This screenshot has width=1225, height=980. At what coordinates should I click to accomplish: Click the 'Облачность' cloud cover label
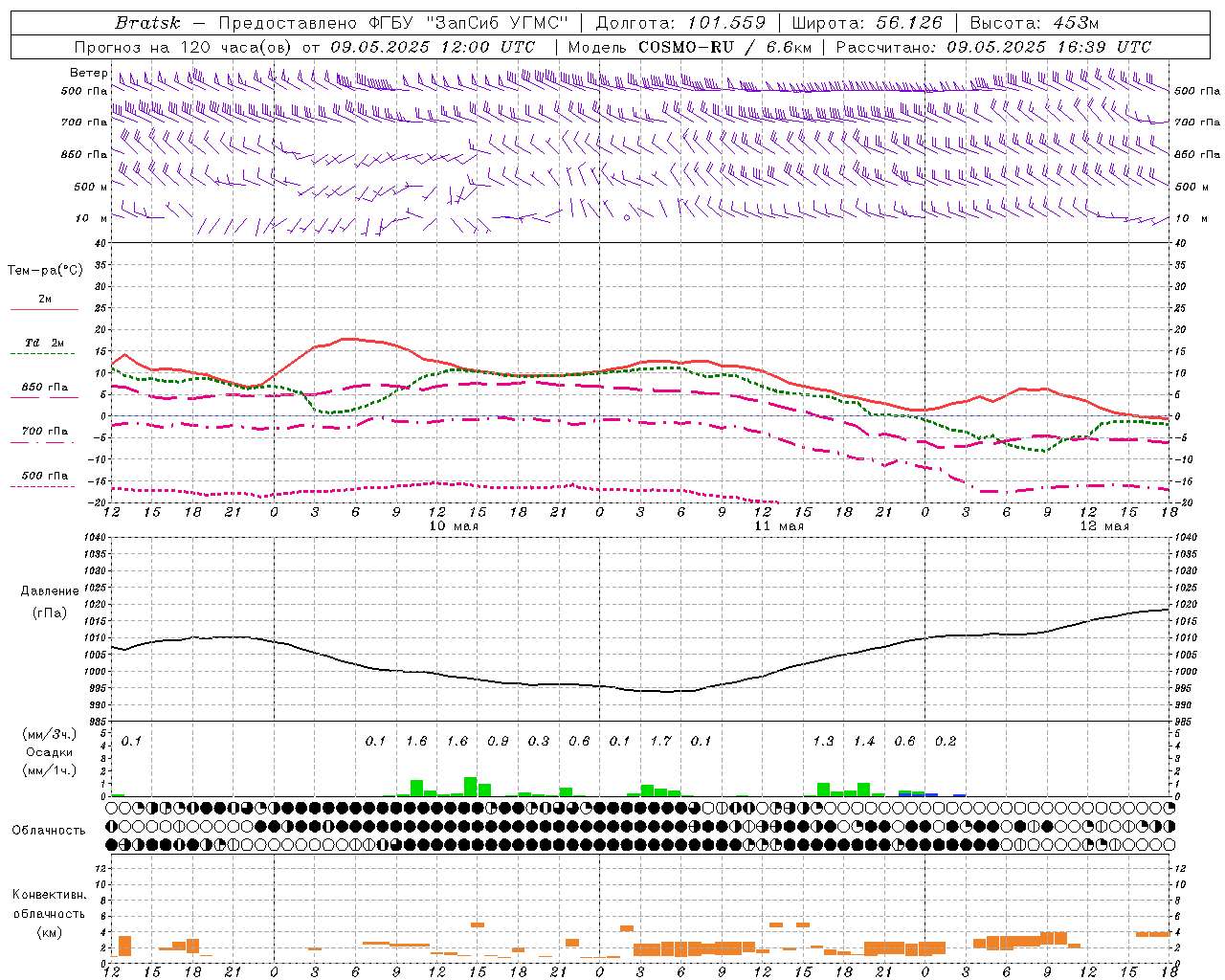[49, 830]
